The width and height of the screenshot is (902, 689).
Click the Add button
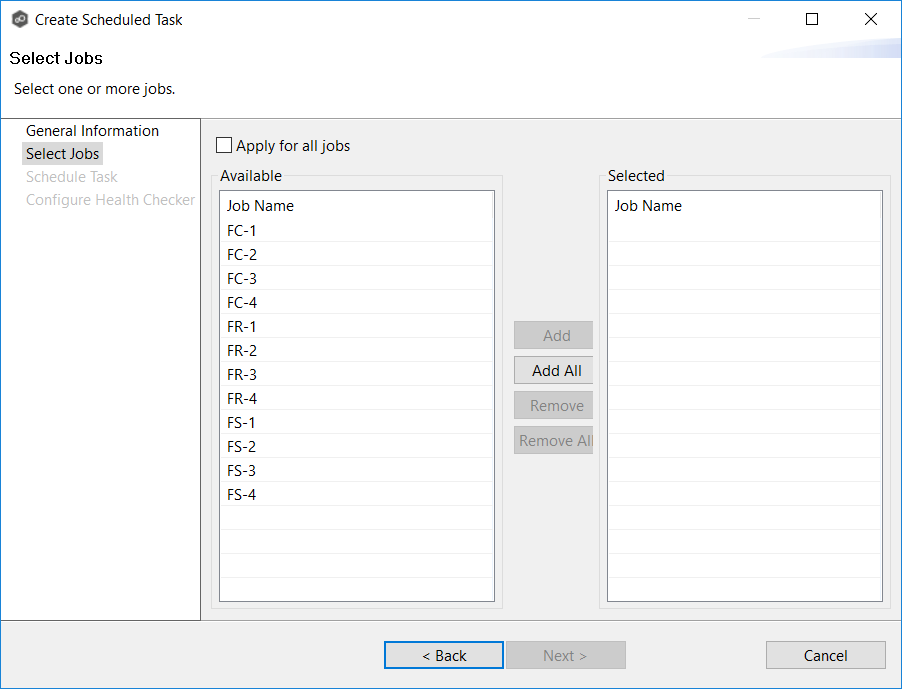[553, 335]
